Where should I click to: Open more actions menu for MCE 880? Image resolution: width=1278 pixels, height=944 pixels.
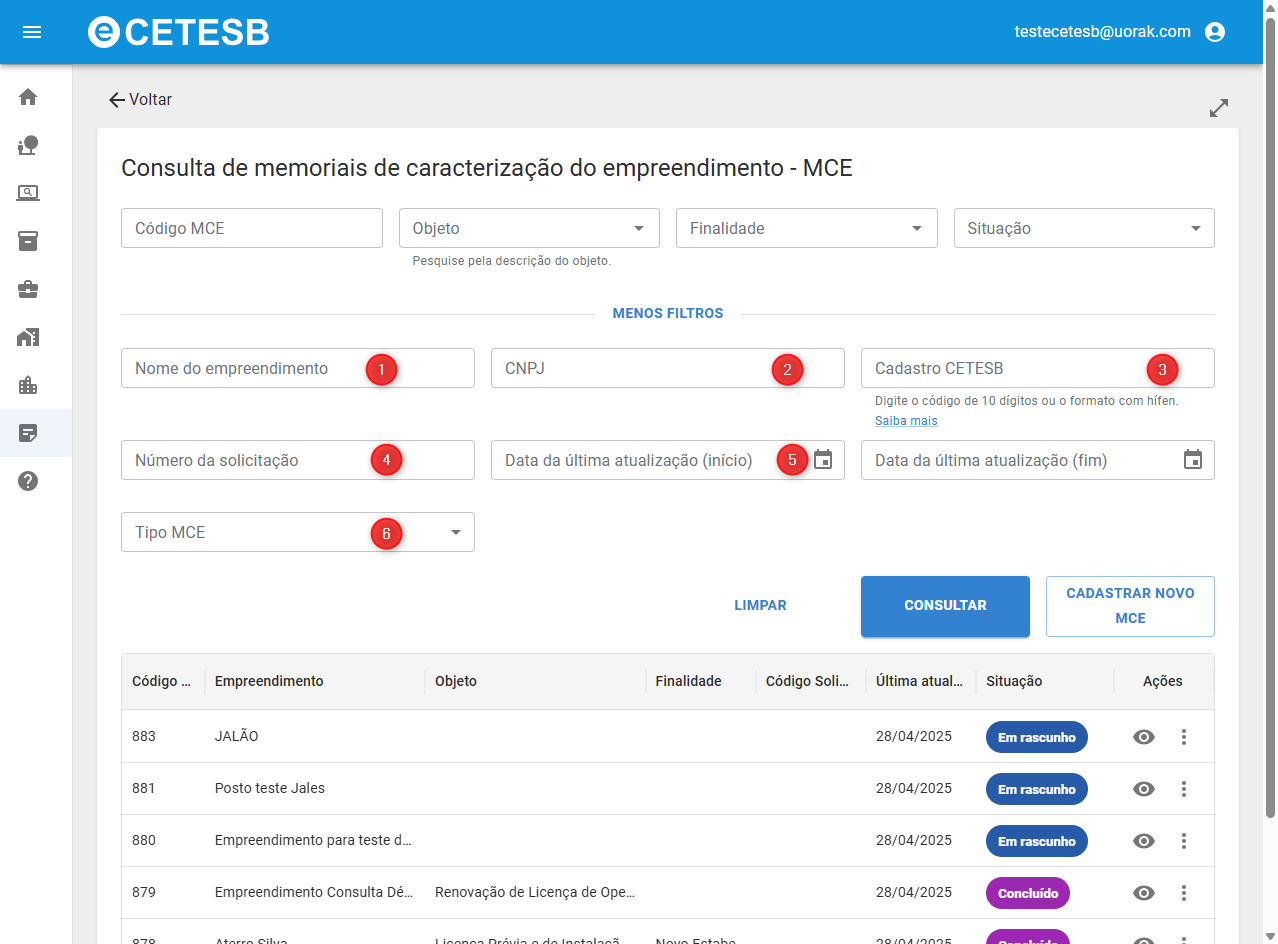(x=1184, y=841)
